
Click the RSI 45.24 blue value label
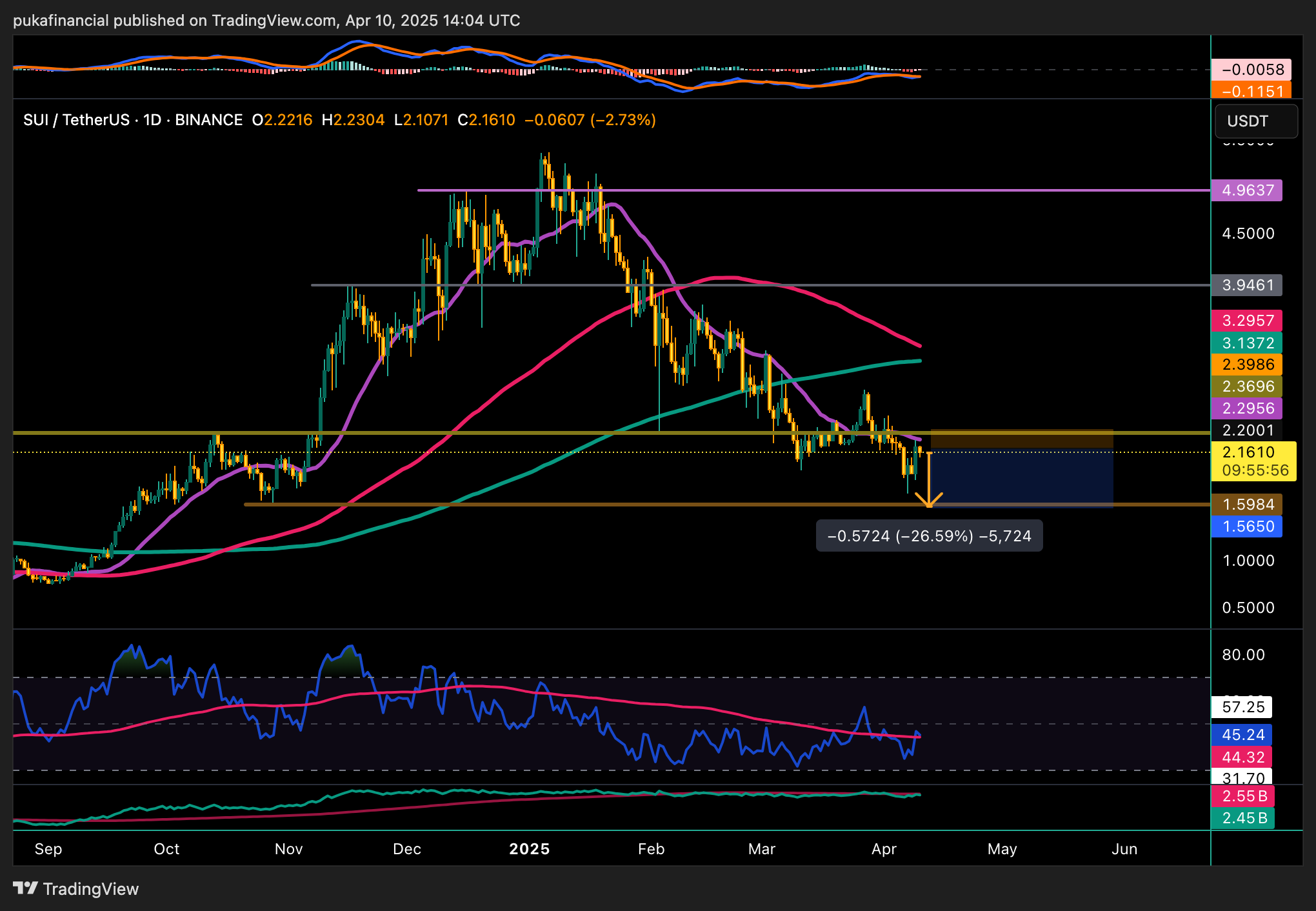tap(1242, 735)
